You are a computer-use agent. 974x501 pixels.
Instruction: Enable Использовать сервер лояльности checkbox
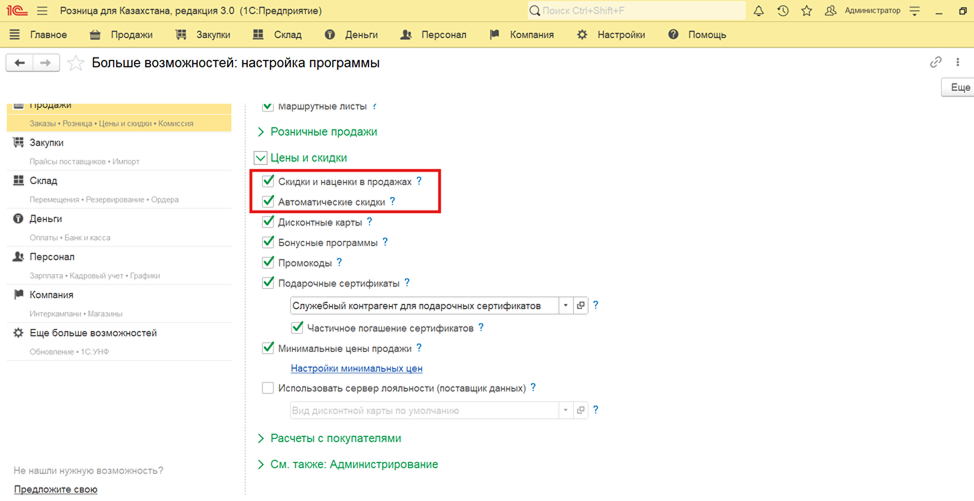click(x=268, y=388)
